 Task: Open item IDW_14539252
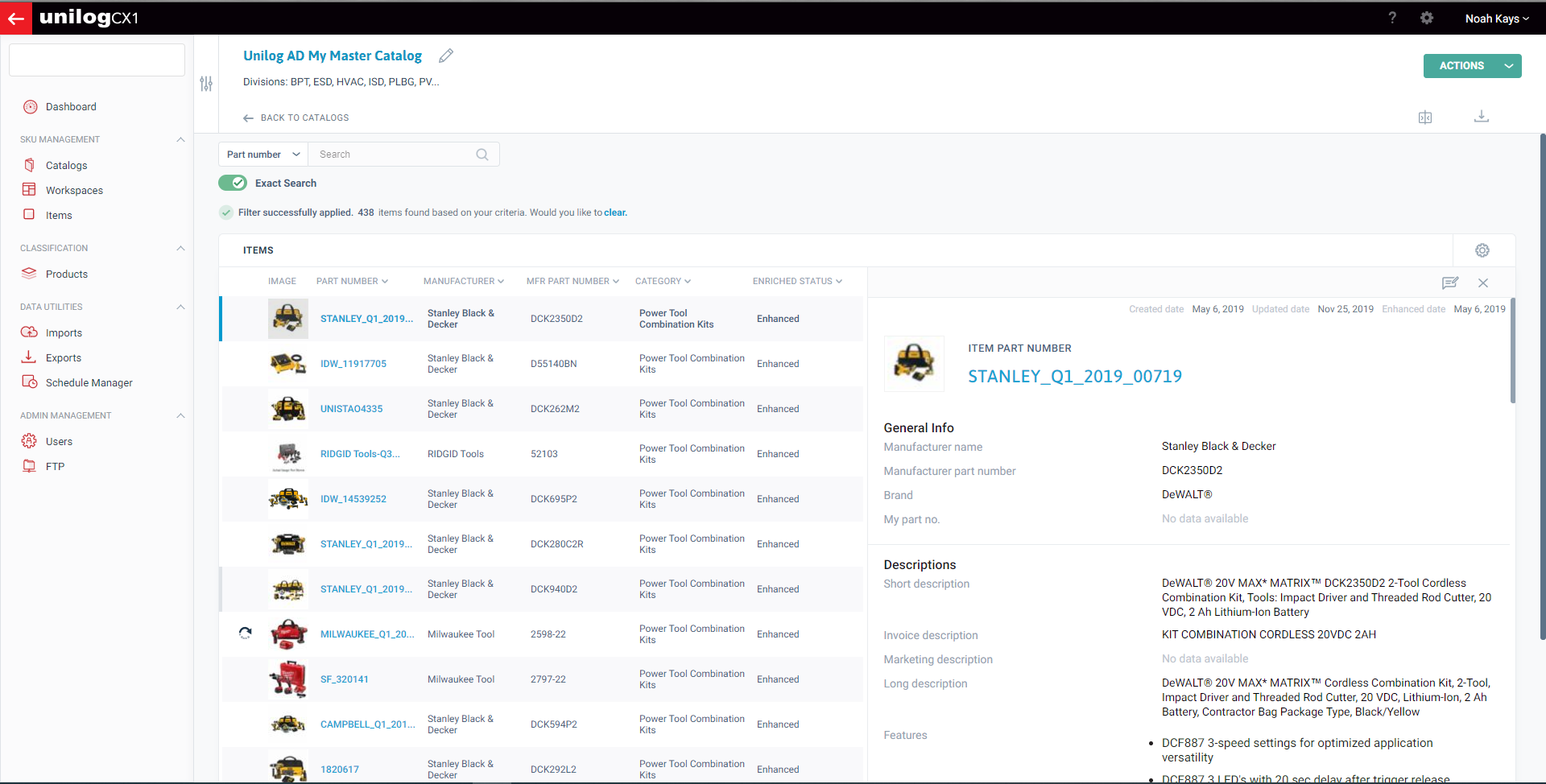coord(353,499)
